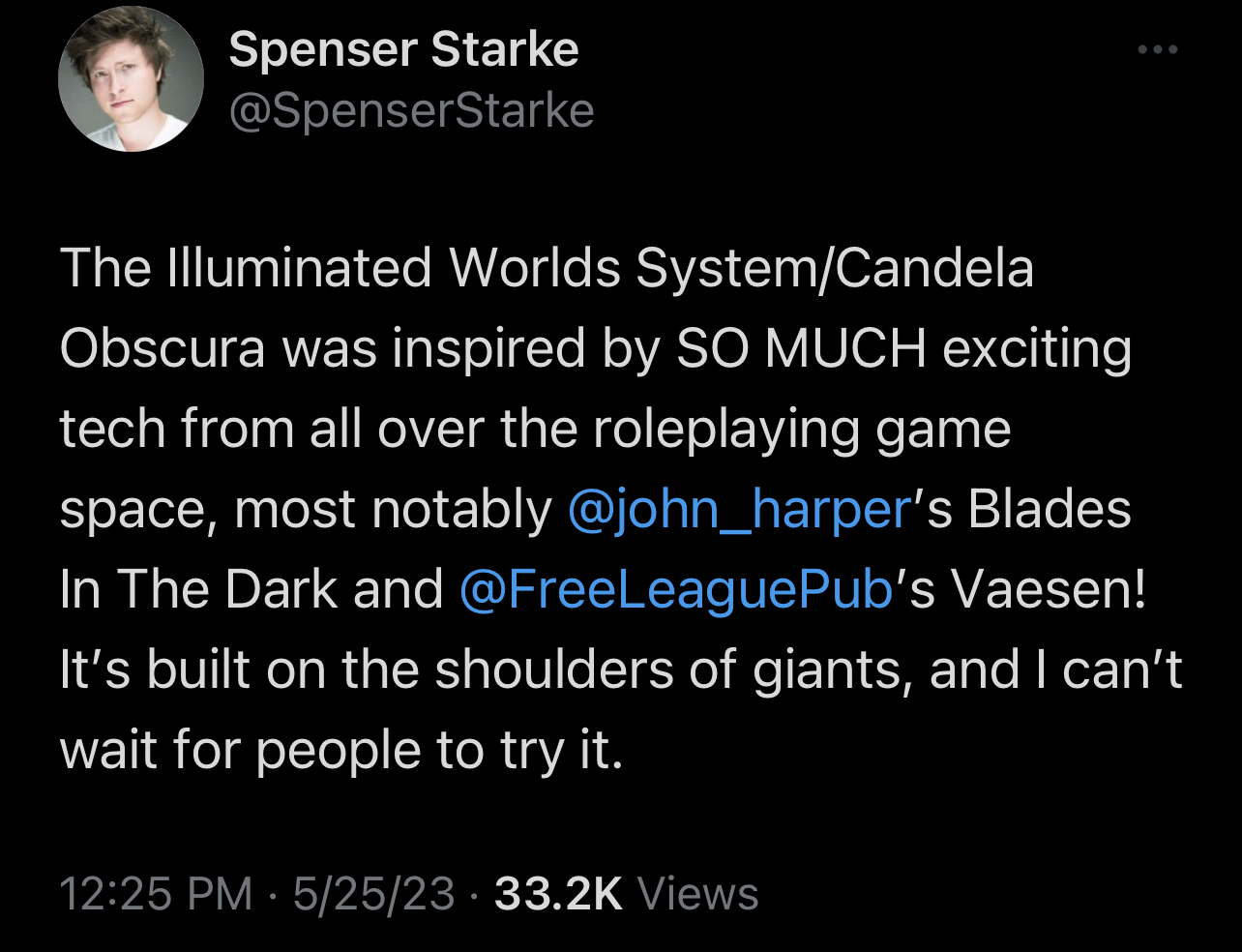Visit the @FreeLeaguePub mention link

(676, 589)
